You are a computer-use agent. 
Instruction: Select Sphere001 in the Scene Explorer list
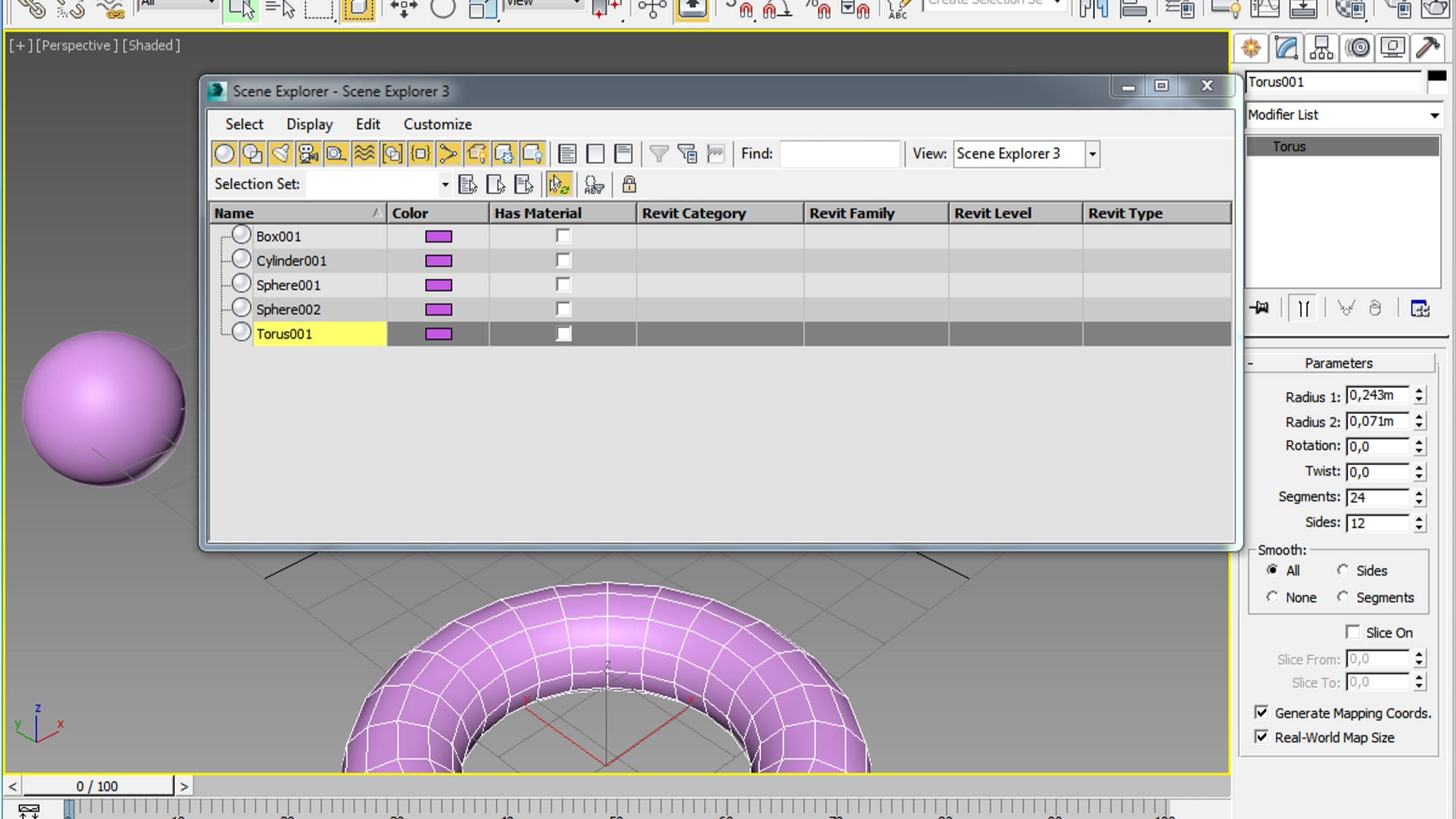(x=288, y=284)
